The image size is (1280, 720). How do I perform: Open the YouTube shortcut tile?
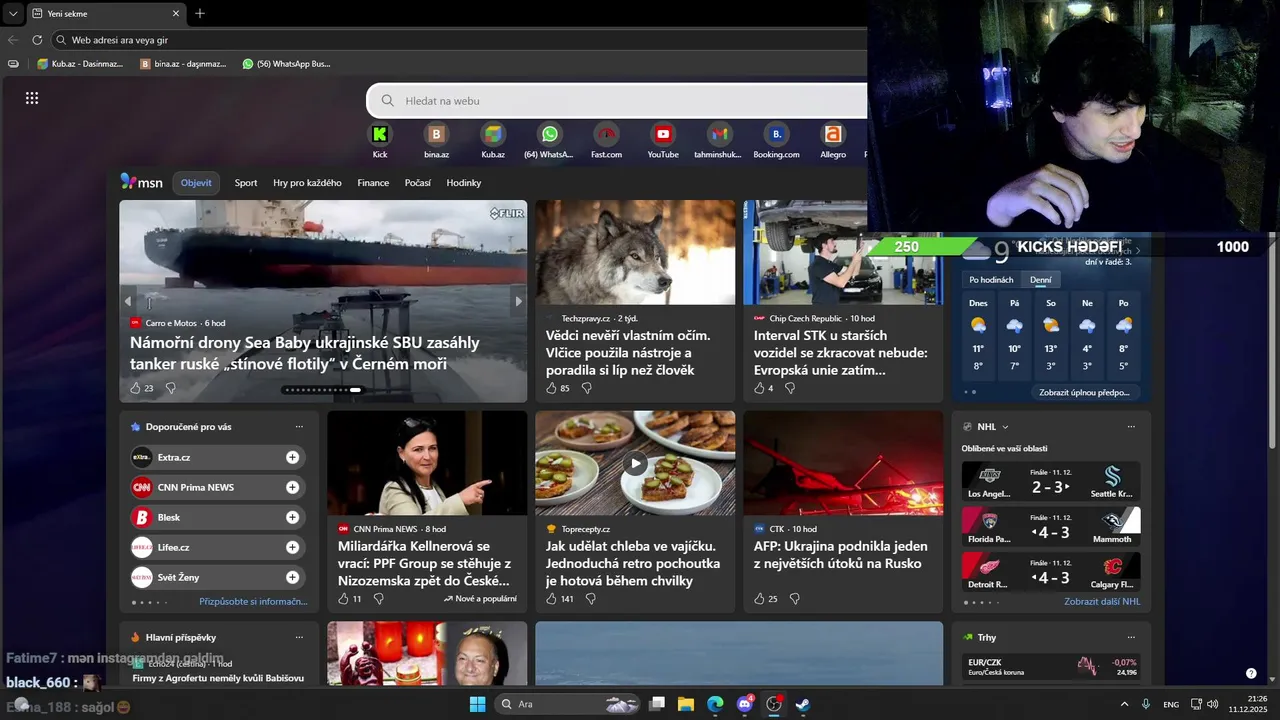663,134
